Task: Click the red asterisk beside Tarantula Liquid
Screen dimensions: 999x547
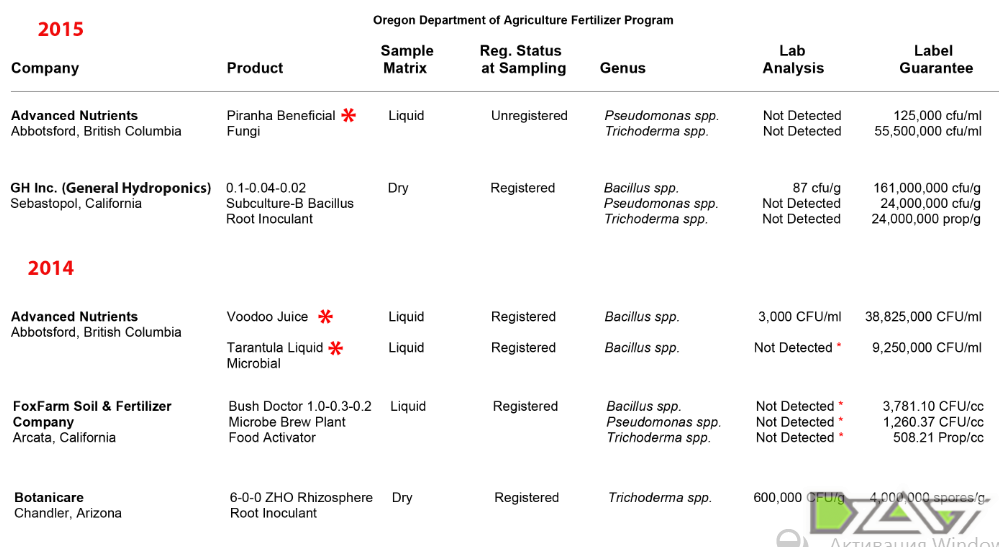Action: pyautogui.click(x=336, y=348)
